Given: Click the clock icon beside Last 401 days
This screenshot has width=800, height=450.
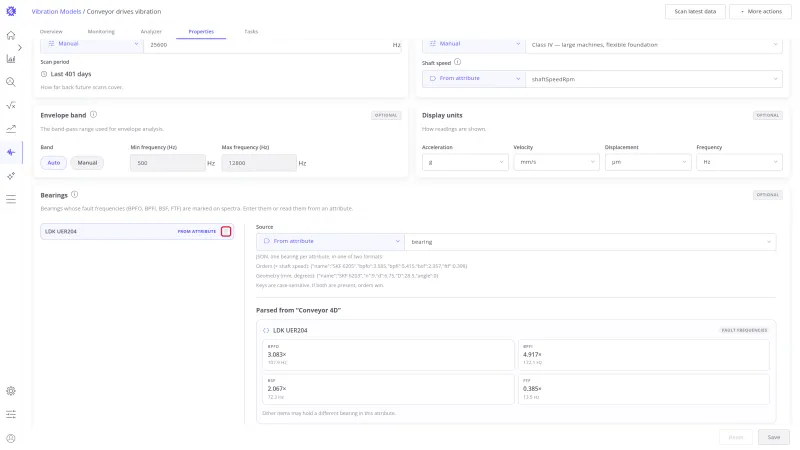Looking at the screenshot, I should [44, 74].
